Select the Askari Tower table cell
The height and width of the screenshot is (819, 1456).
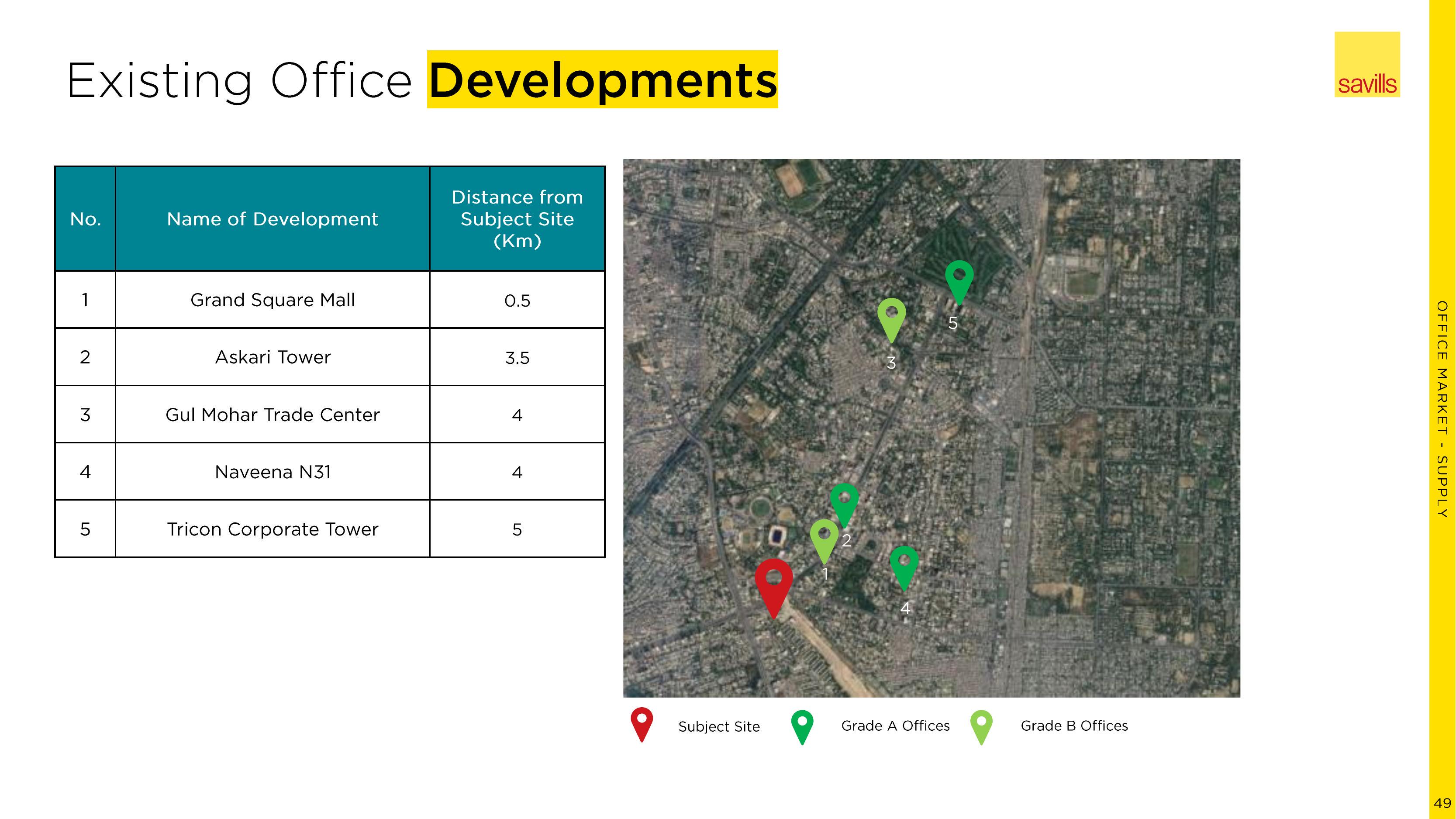pos(273,357)
